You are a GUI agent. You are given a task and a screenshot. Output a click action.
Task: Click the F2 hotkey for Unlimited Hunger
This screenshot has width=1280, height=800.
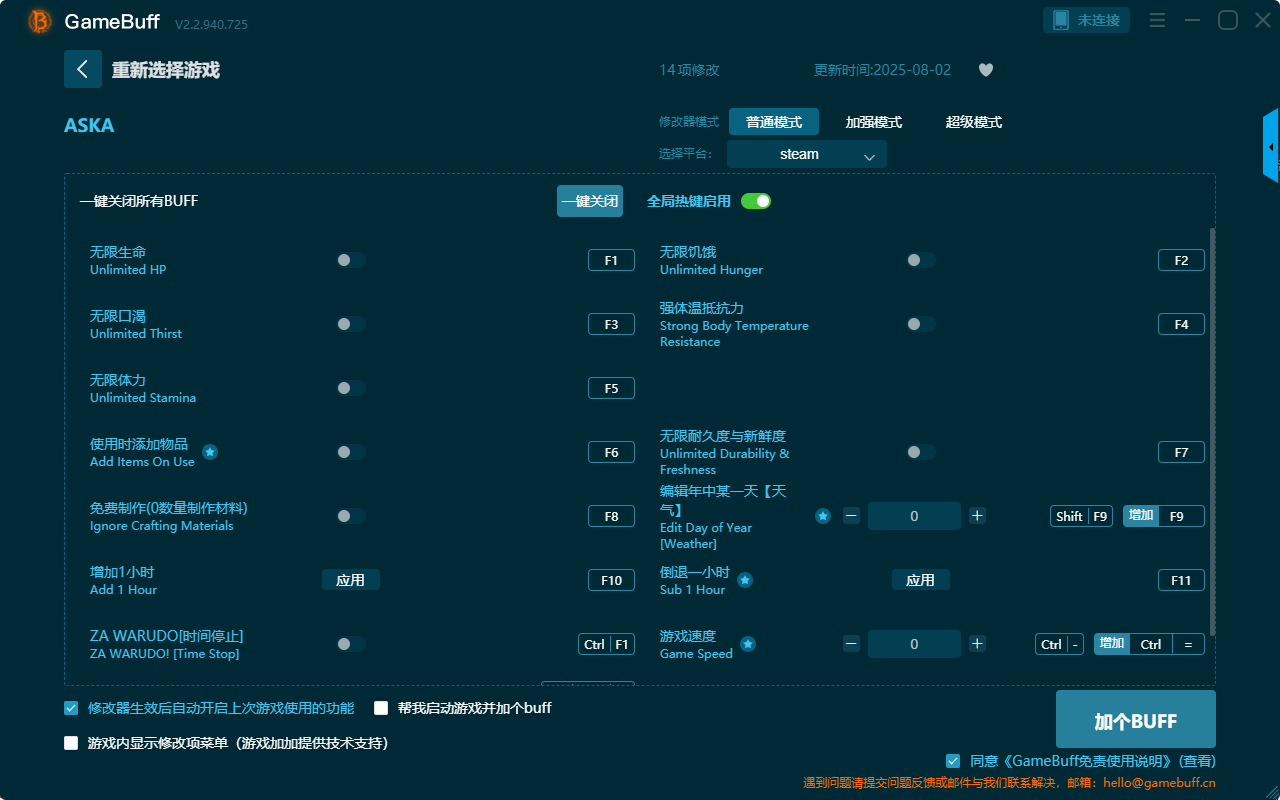[x=1181, y=260]
